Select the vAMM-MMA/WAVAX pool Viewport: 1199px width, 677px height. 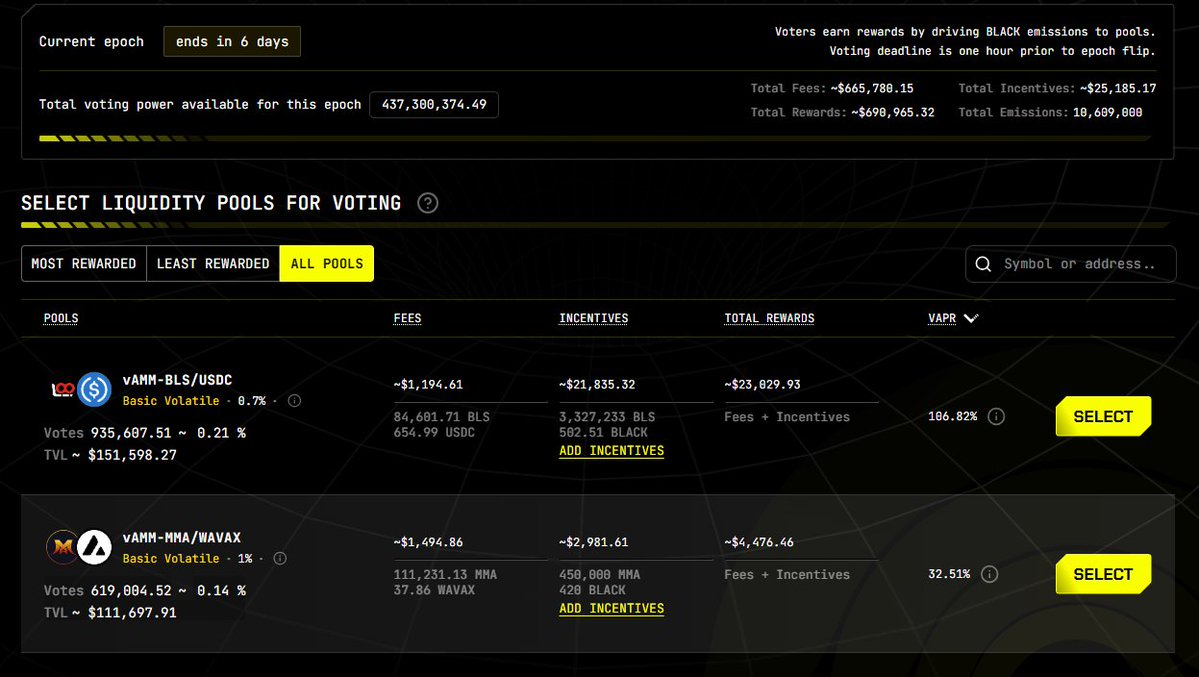point(1103,574)
